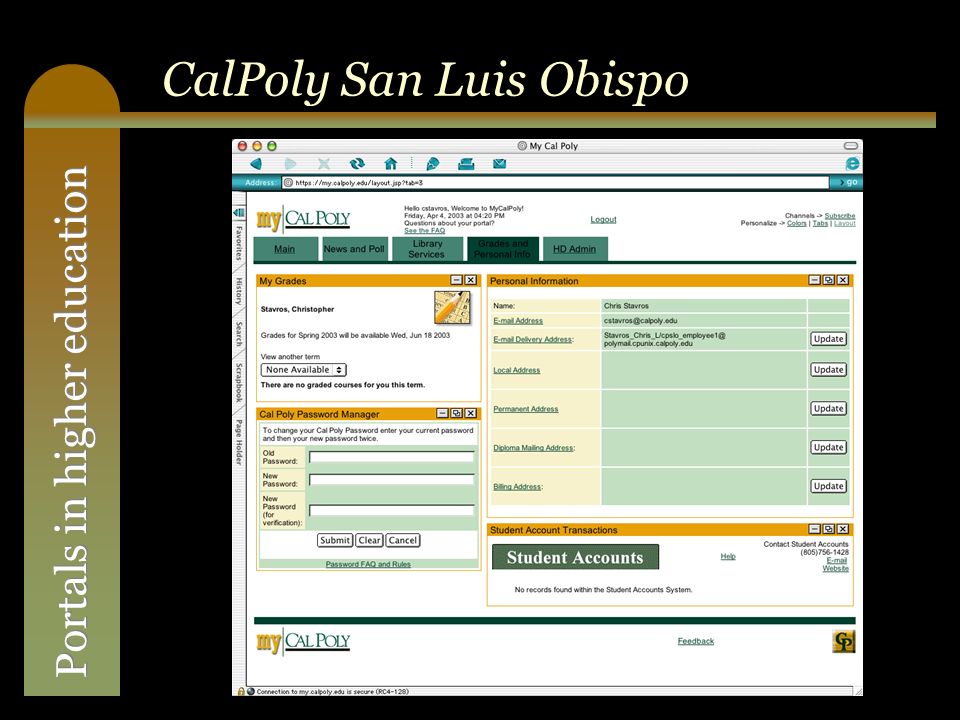Minimize the Personal Information channel

[814, 280]
